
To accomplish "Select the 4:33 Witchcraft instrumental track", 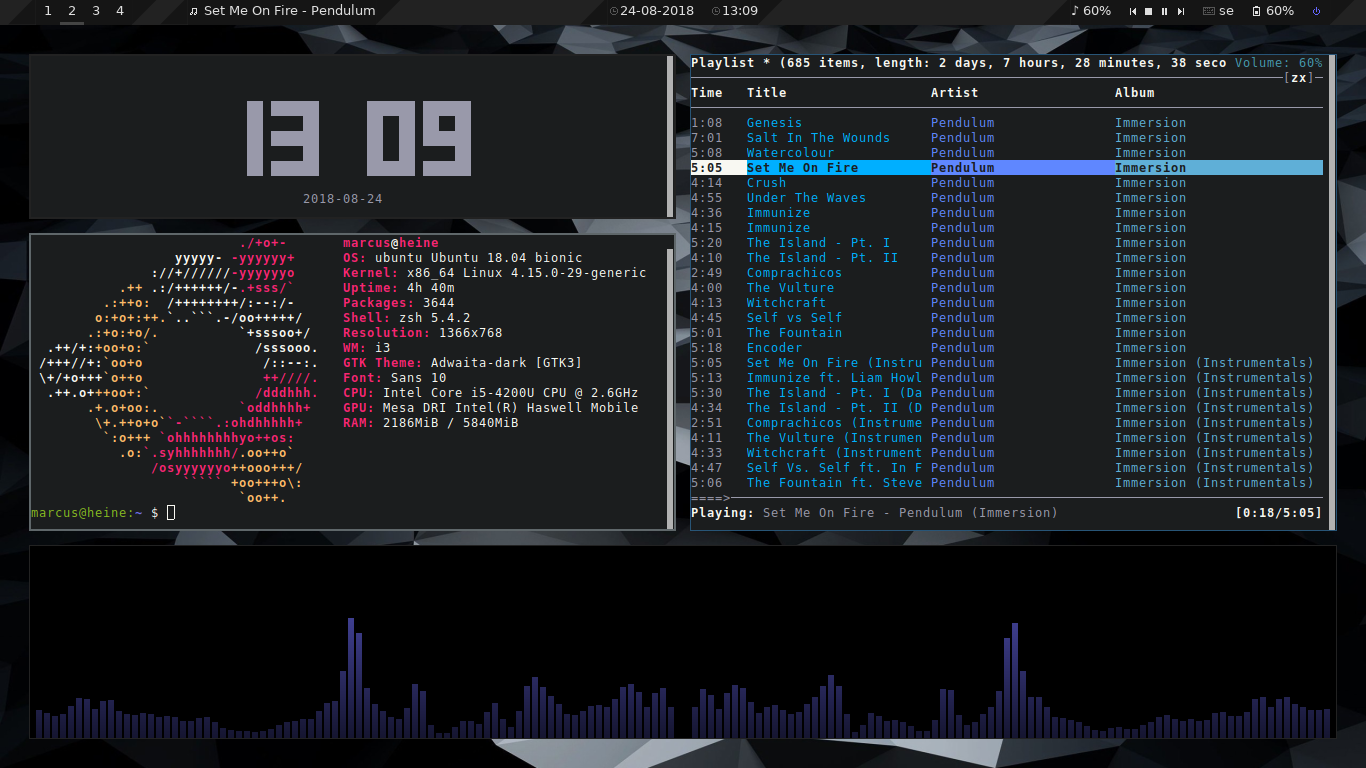I will 1006,453.
